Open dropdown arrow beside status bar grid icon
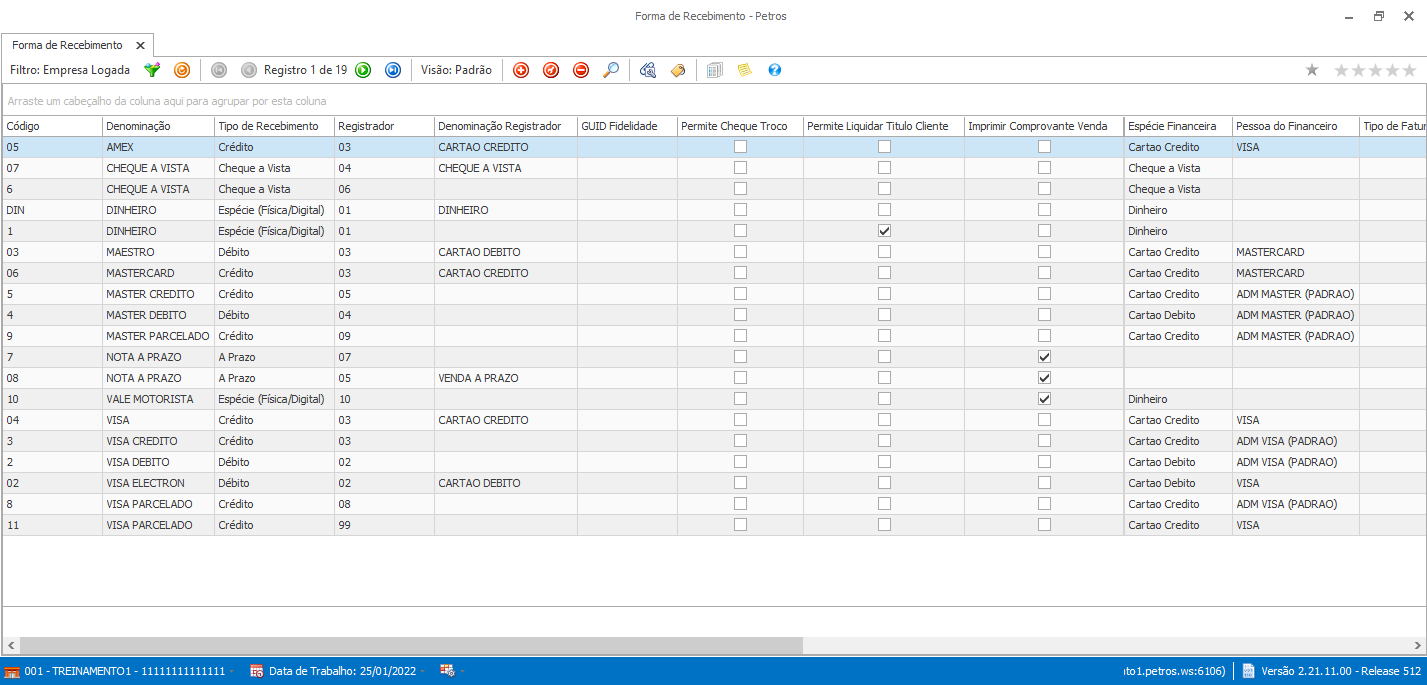This screenshot has width=1427, height=685. [463, 671]
